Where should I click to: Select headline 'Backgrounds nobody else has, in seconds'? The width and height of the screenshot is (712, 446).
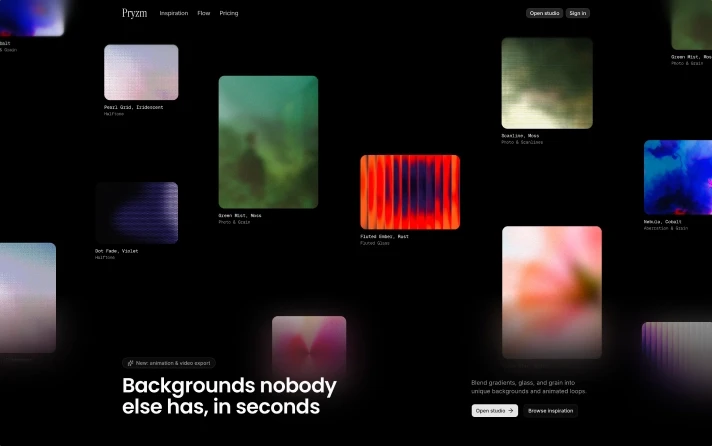[x=229, y=396]
